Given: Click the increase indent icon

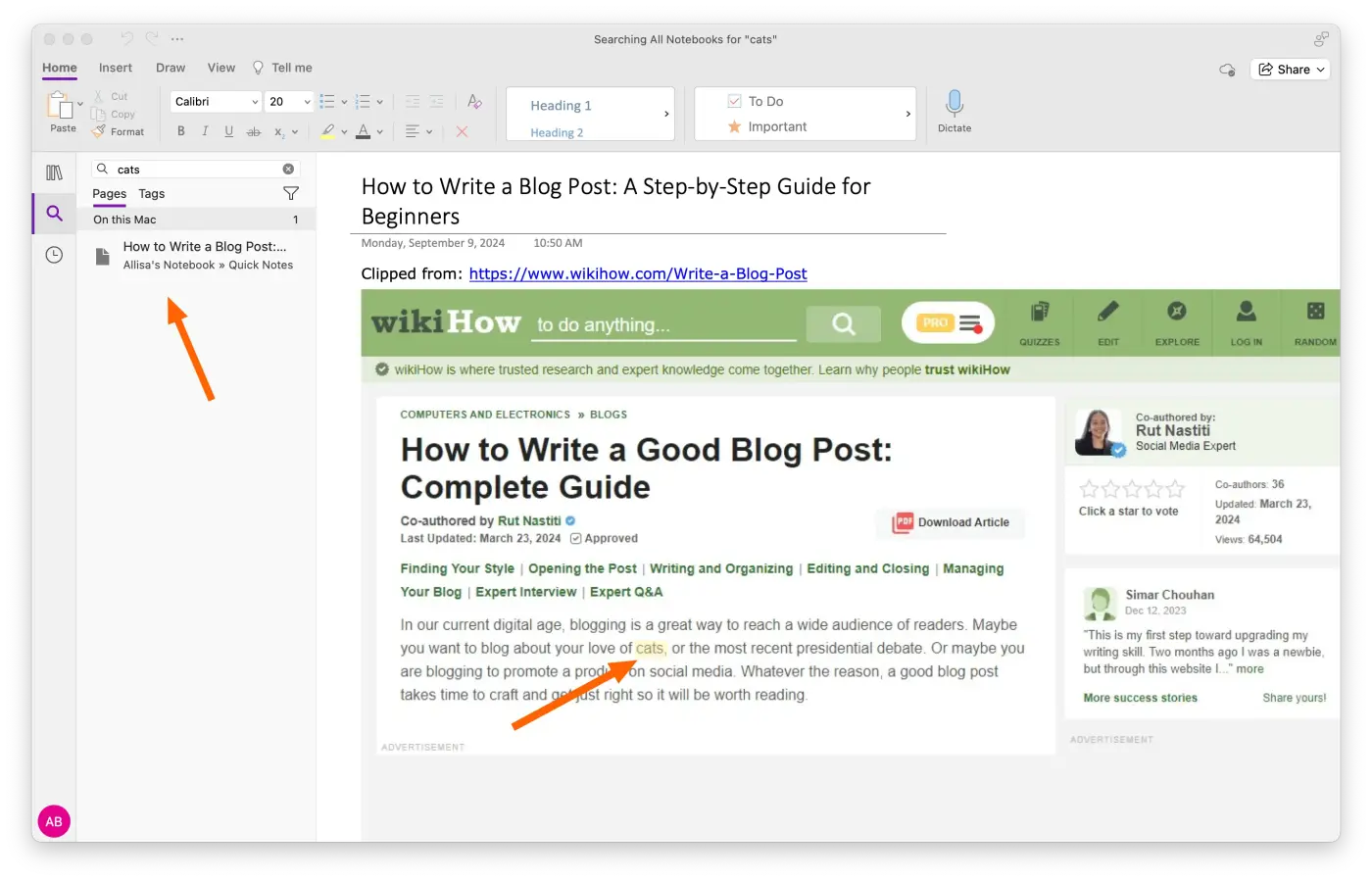Looking at the screenshot, I should pos(436,102).
